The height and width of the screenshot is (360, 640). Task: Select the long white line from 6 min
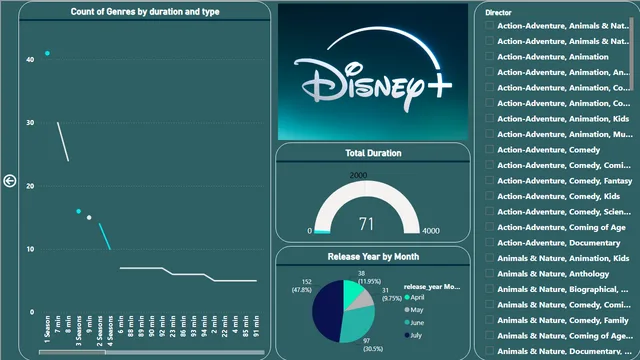(x=188, y=274)
